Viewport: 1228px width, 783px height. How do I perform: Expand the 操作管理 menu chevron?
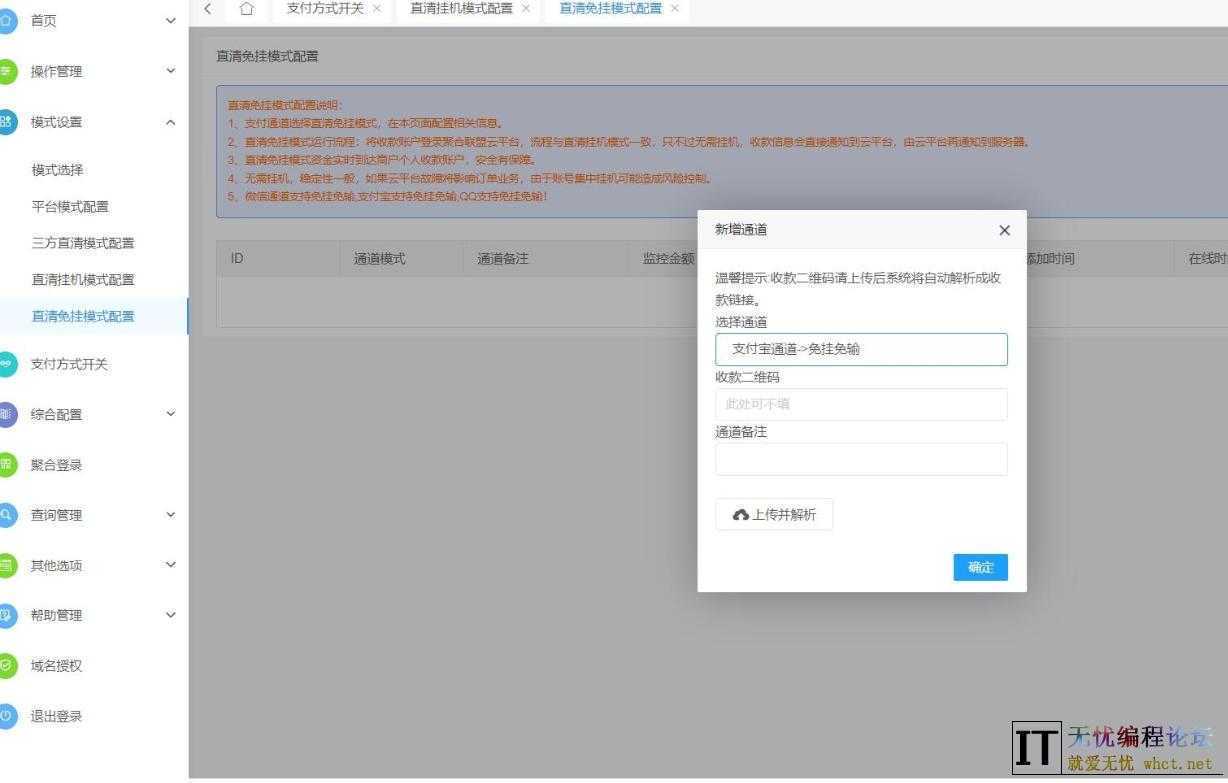pos(171,71)
